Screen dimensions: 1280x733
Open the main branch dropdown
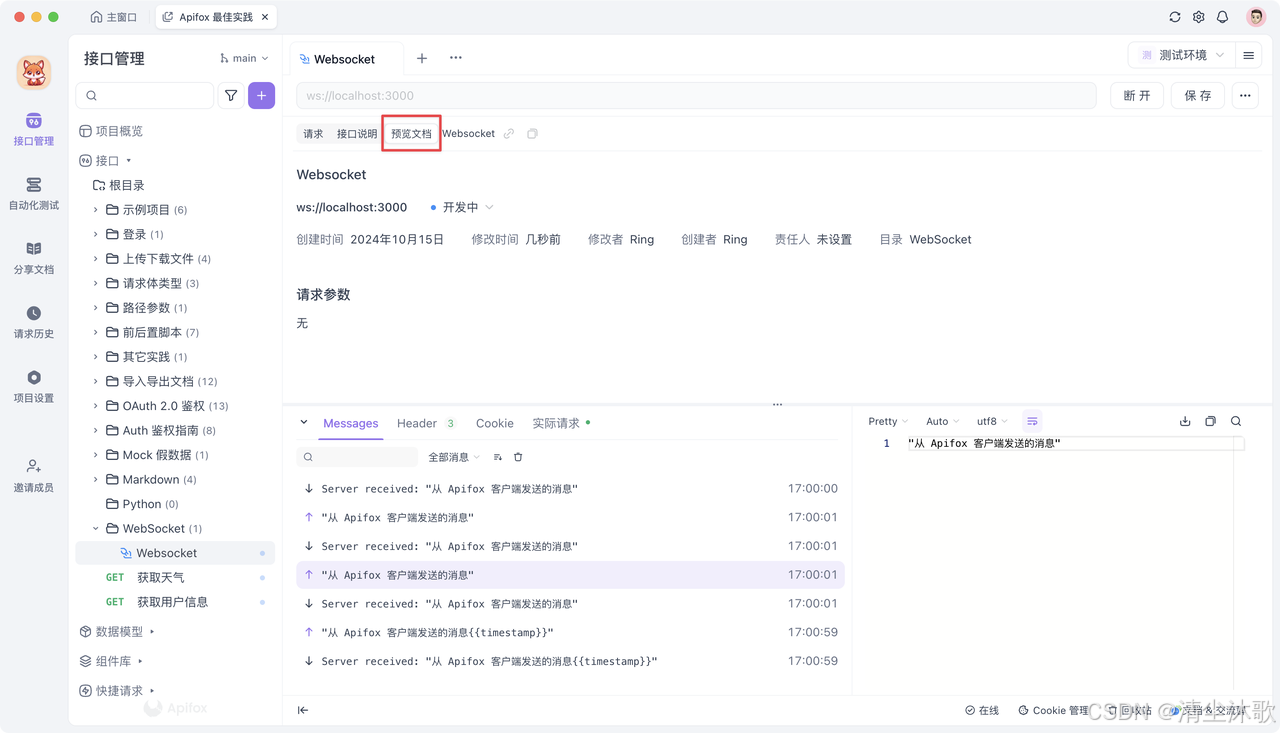tap(242, 58)
